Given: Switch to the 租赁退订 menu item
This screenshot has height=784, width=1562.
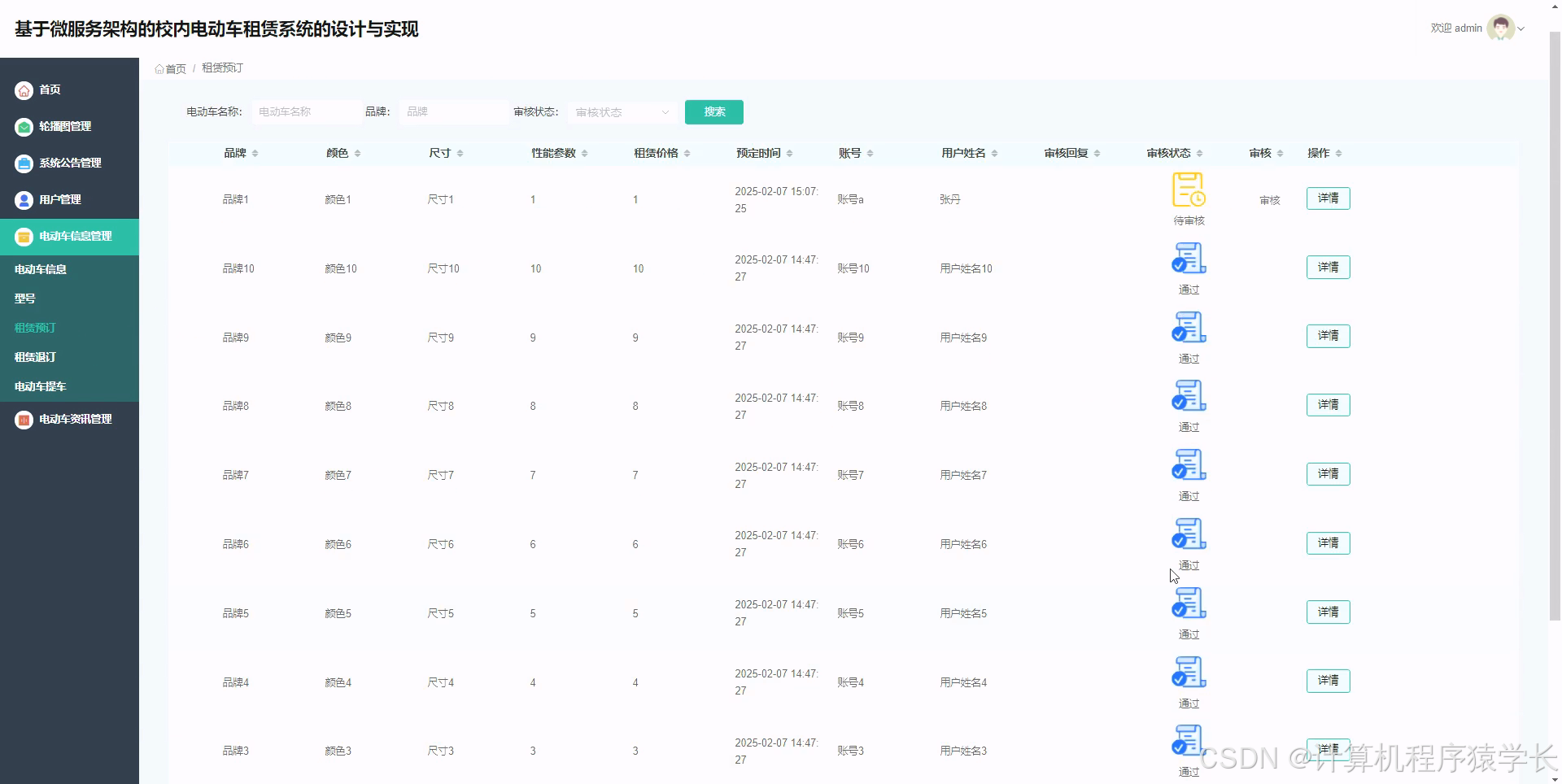Looking at the screenshot, I should point(34,357).
